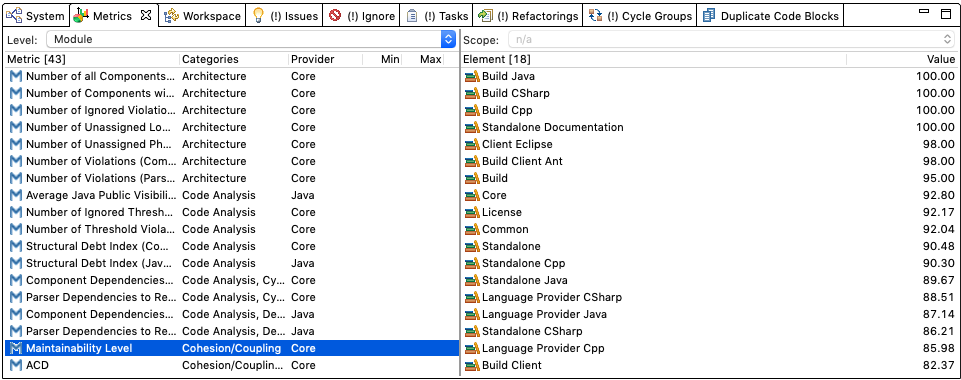961x380 pixels.
Task: Click the Client Eclipse module icon
Action: [471, 144]
